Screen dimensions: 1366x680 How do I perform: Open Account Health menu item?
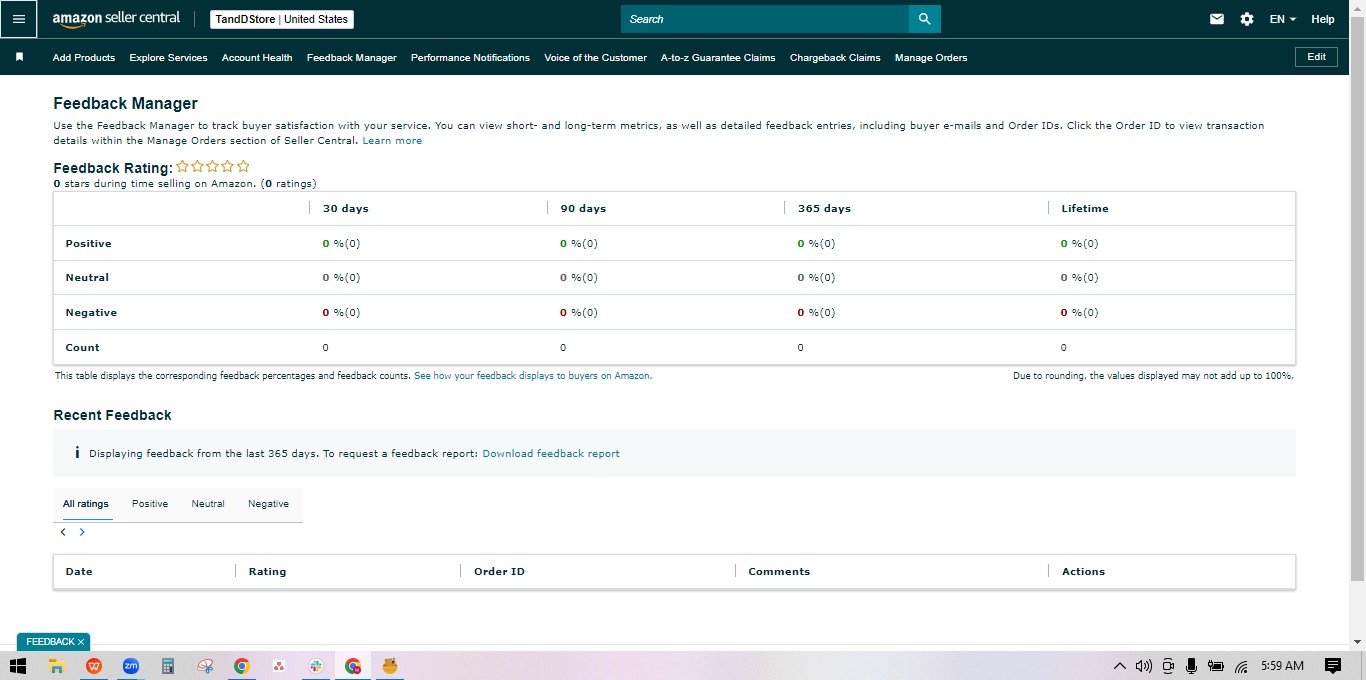(x=257, y=58)
